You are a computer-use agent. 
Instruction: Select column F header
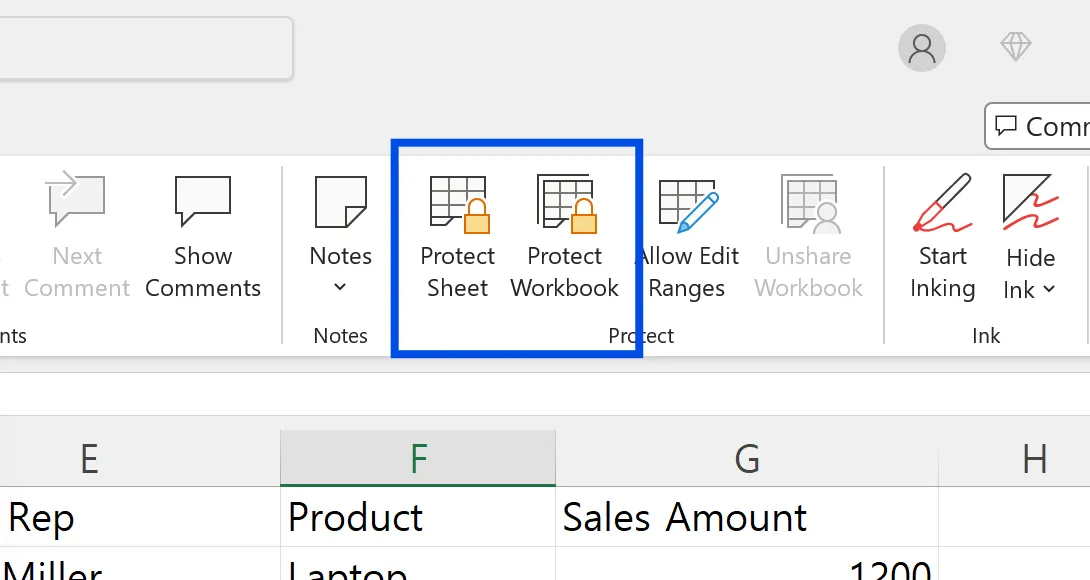point(417,458)
